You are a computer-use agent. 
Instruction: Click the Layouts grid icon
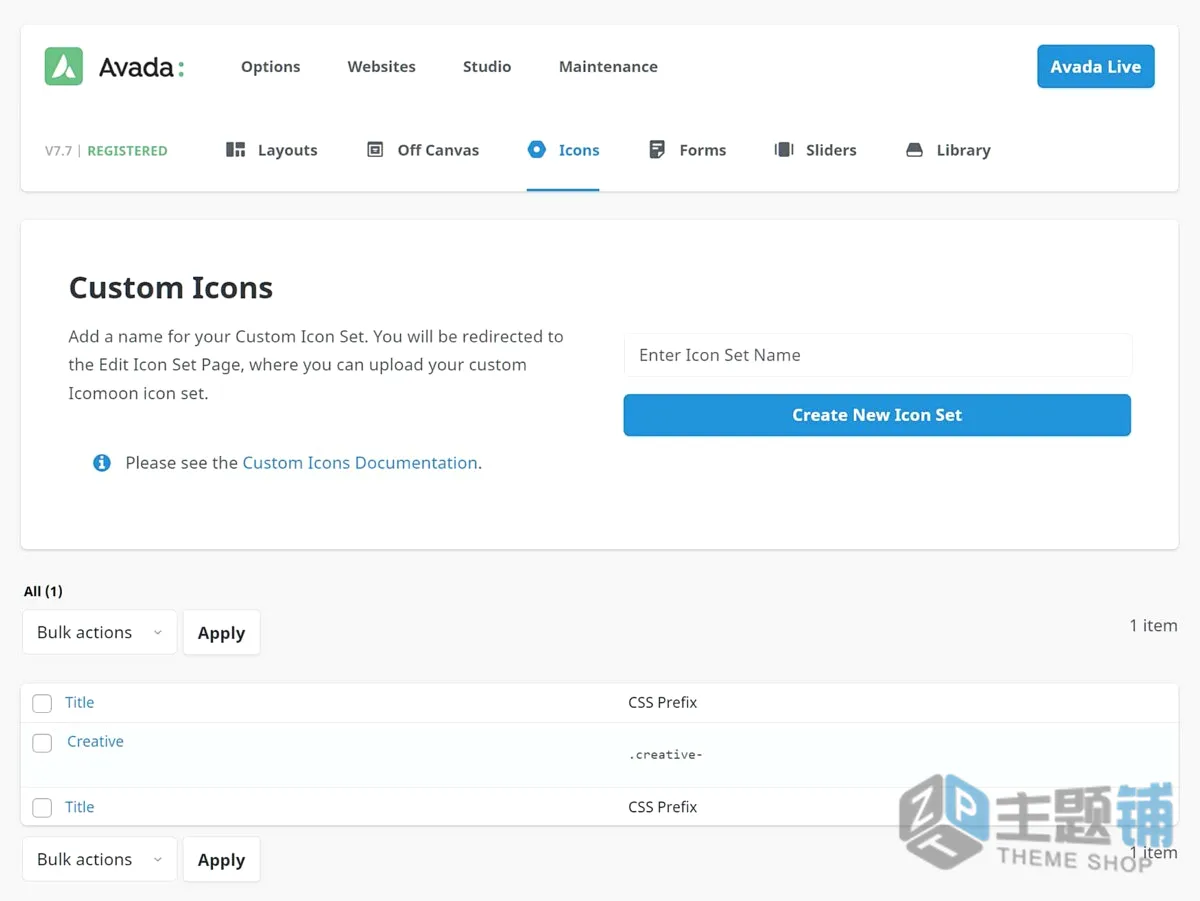coord(236,150)
